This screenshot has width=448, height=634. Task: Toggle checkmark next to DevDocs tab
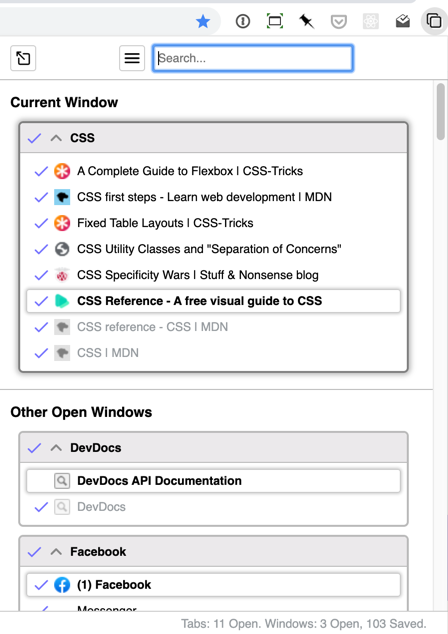pos(41,507)
